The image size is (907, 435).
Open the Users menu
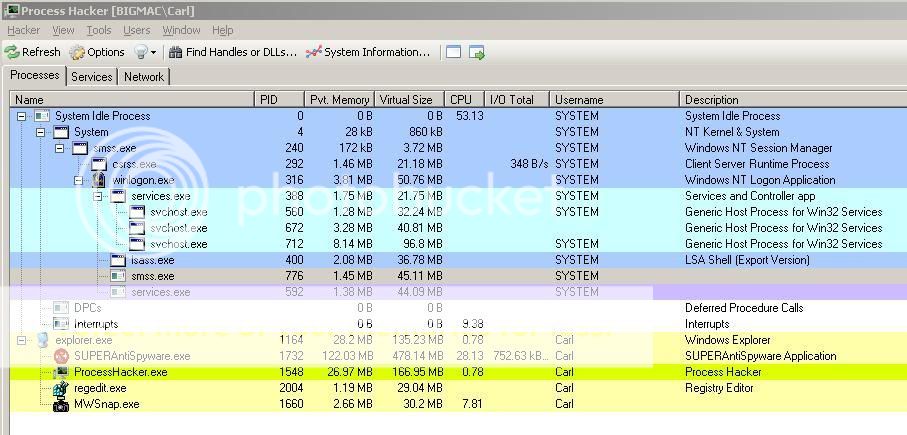(x=137, y=30)
